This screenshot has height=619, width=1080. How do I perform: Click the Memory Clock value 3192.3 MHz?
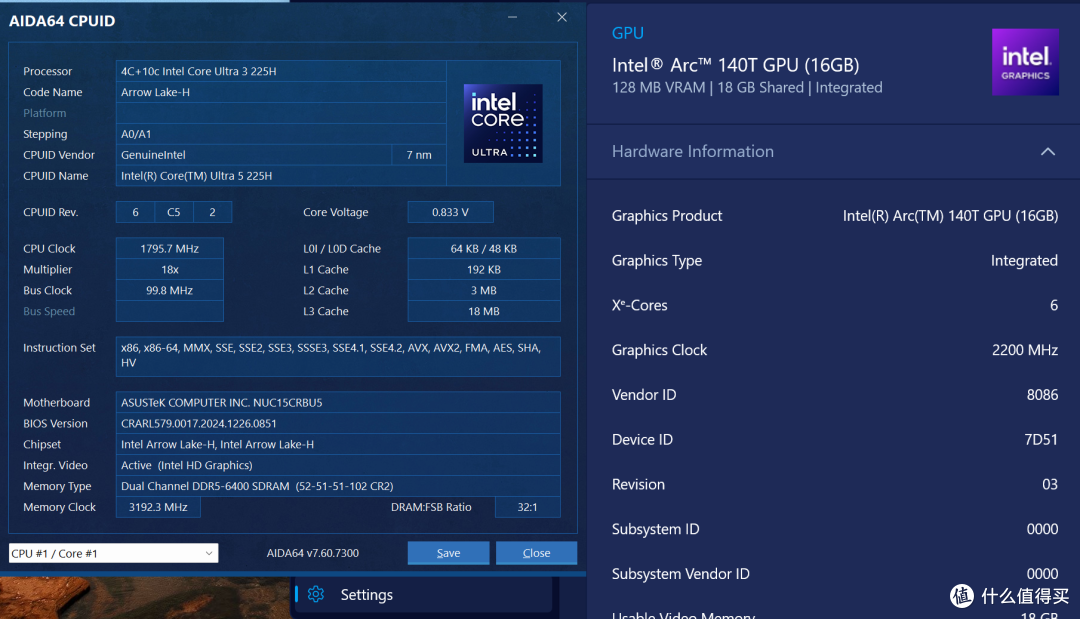(x=158, y=507)
